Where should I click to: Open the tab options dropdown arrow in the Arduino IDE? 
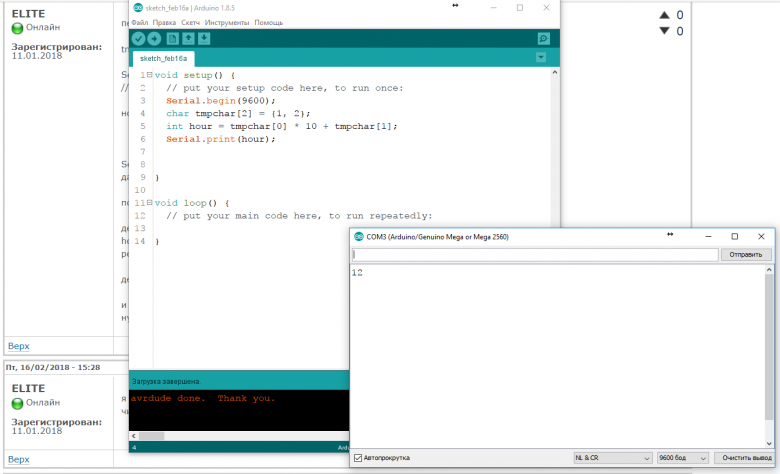(541, 58)
